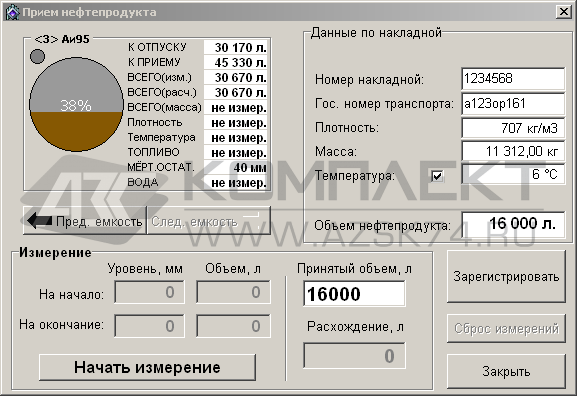This screenshot has height=396, width=577.
Task: Click the На начало Уровень field
Action: pyautogui.click(x=149, y=292)
